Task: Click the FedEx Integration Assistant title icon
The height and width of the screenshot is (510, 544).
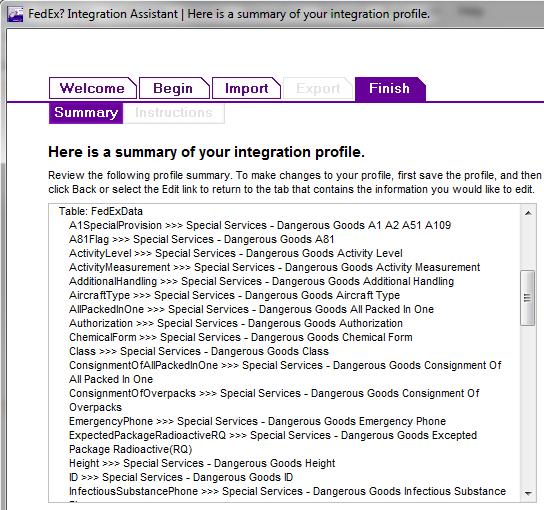Action: point(15,15)
